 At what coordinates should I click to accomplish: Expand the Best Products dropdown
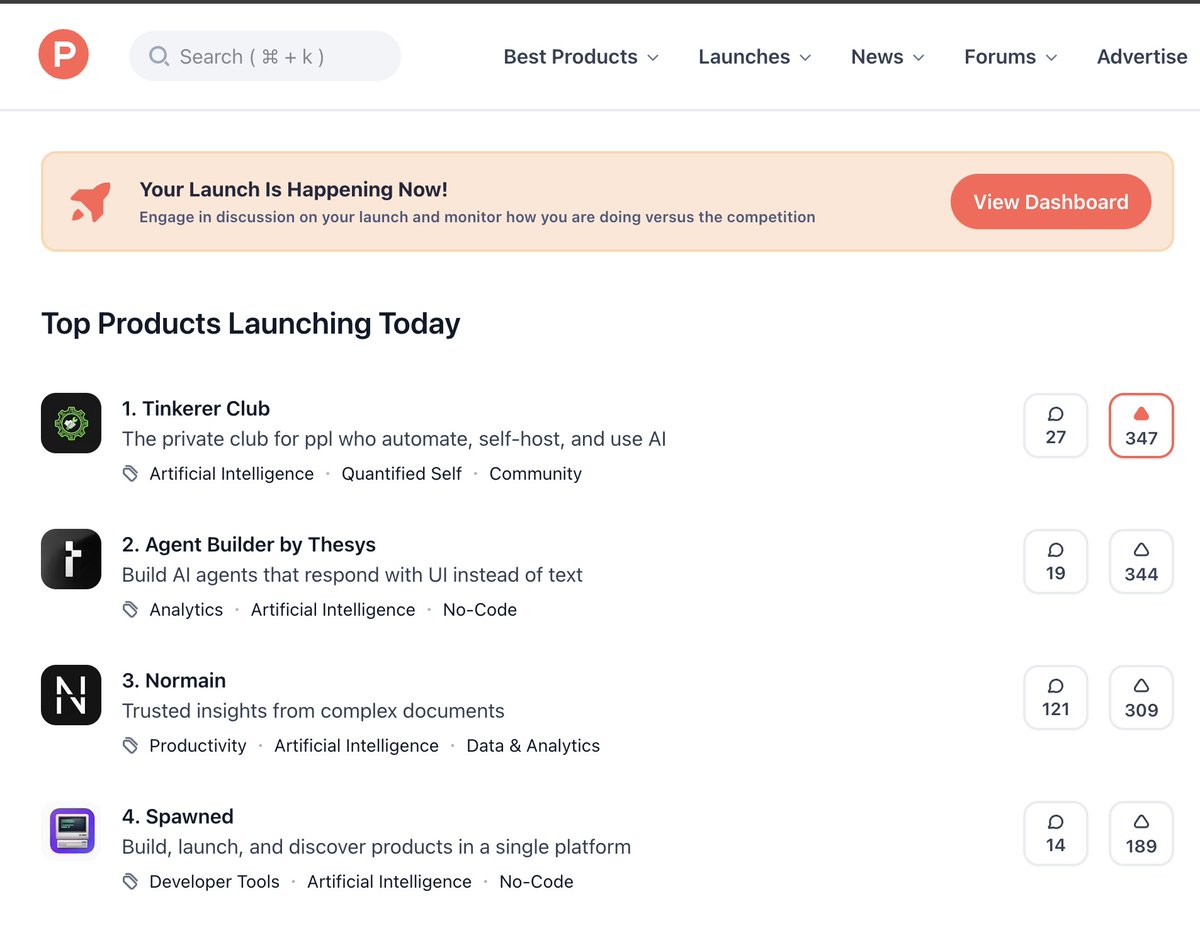click(580, 57)
